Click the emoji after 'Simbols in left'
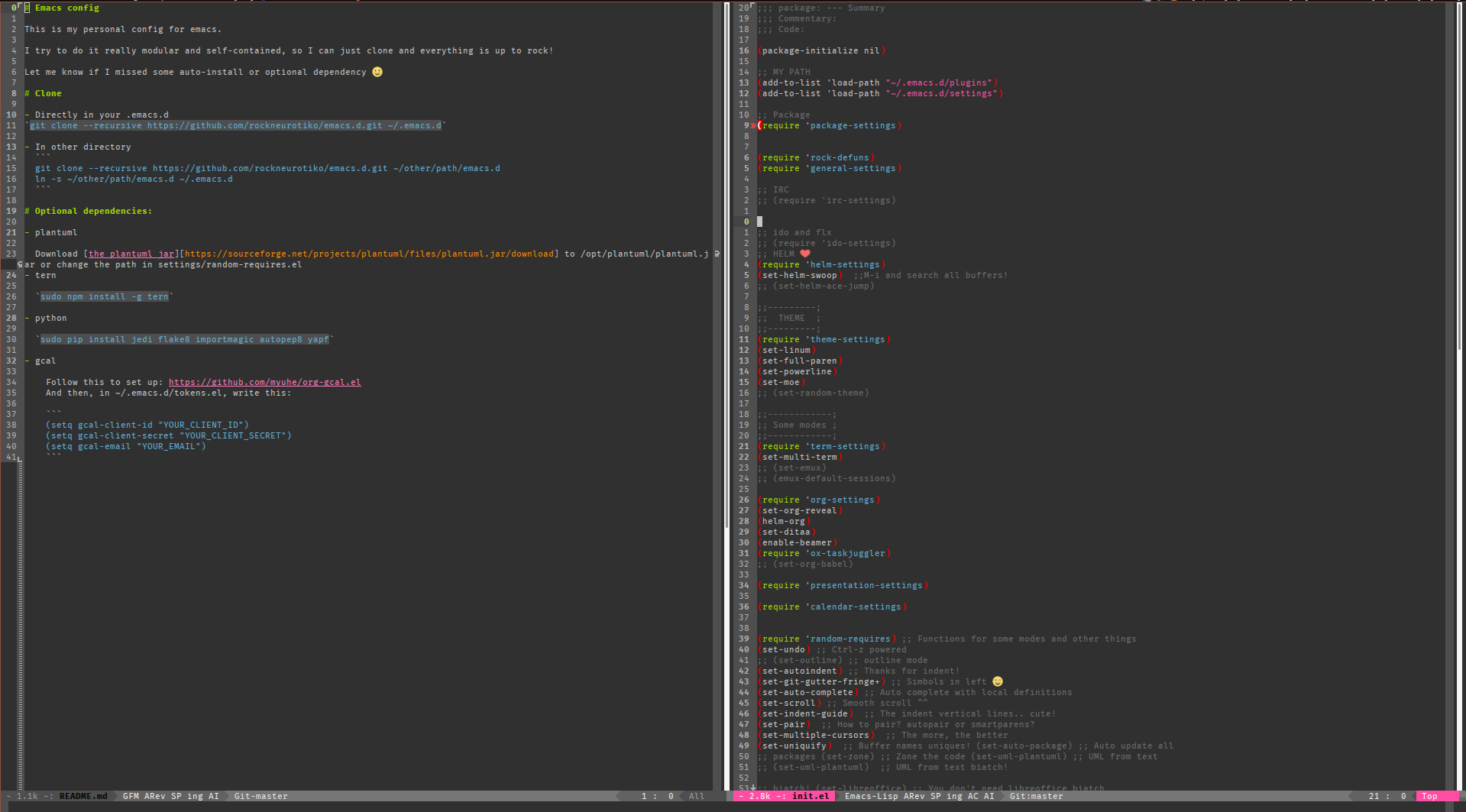The width and height of the screenshot is (1466, 812). coord(998,681)
